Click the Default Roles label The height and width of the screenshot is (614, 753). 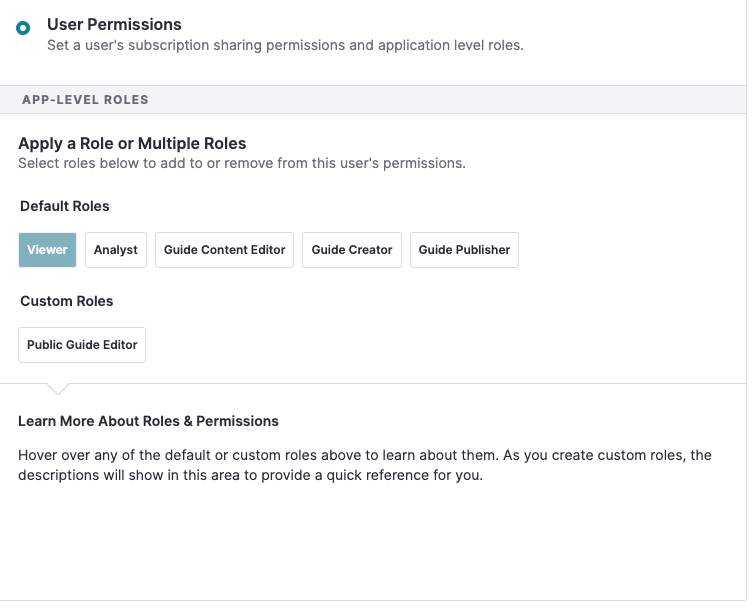pos(65,206)
